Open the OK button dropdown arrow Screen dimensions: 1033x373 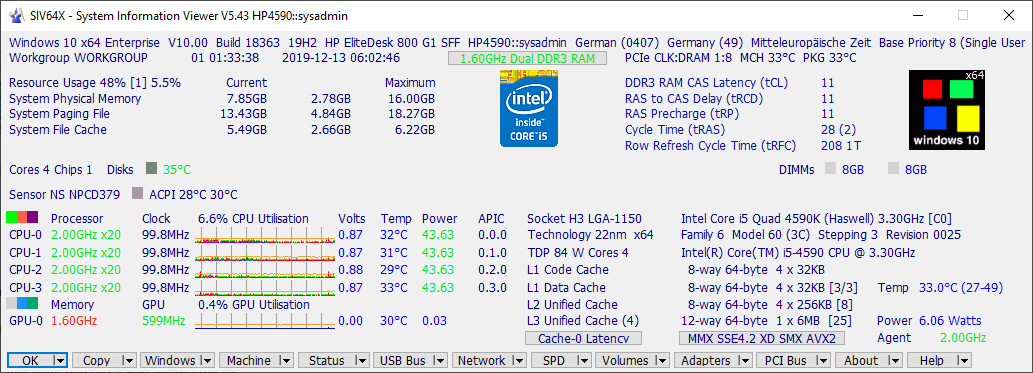60,360
